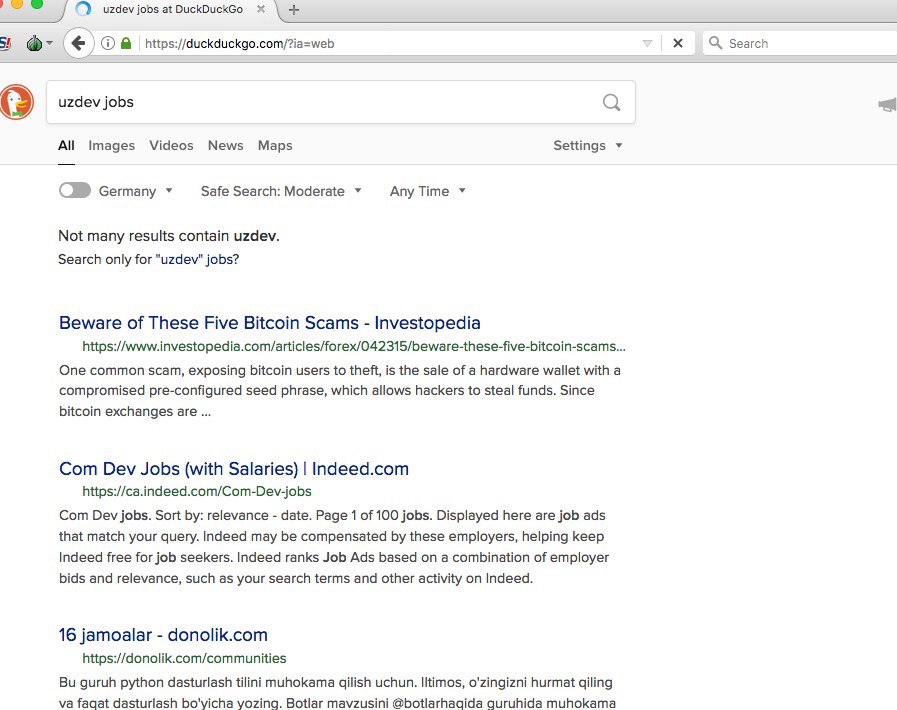
Task: Select the uzdev jobs at DuckDuckGo tab
Action: [x=172, y=10]
